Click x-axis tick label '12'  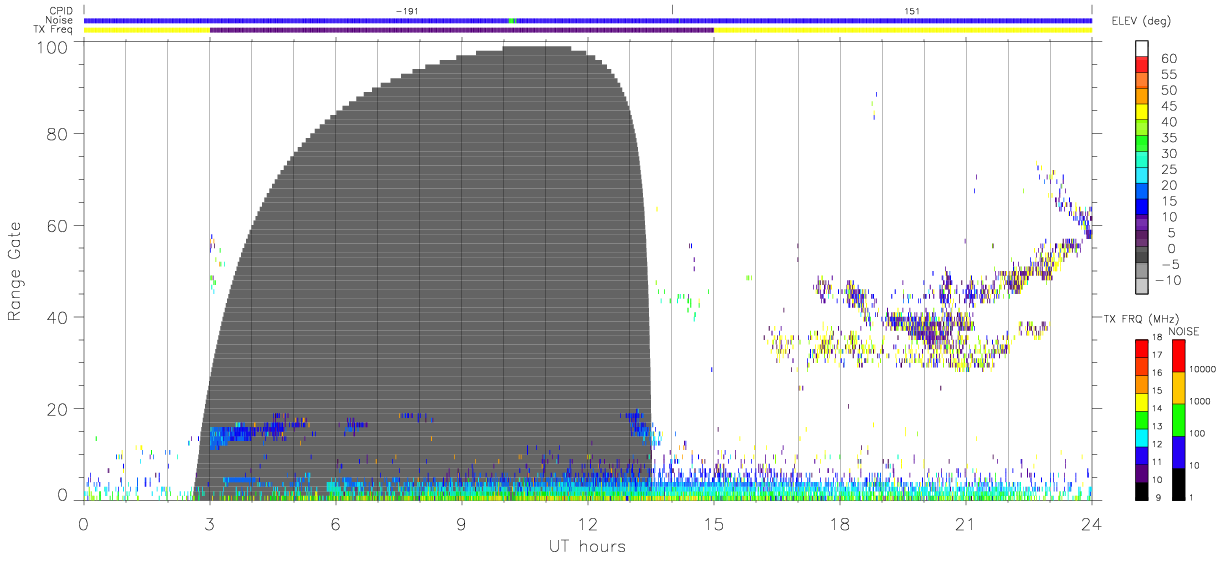click(x=587, y=523)
